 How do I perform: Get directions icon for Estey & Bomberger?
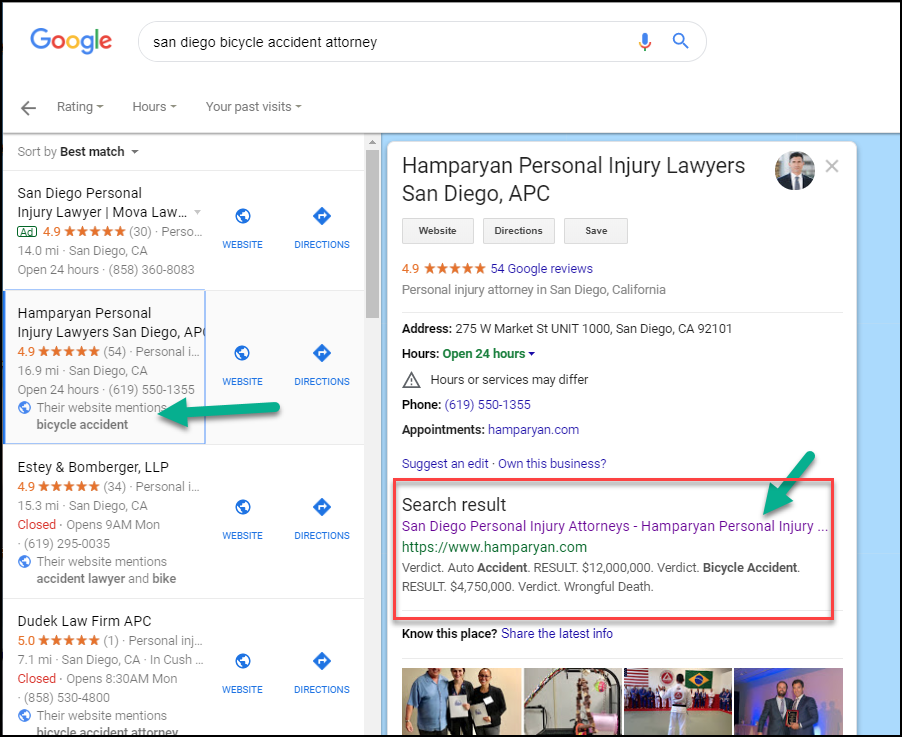click(x=322, y=507)
